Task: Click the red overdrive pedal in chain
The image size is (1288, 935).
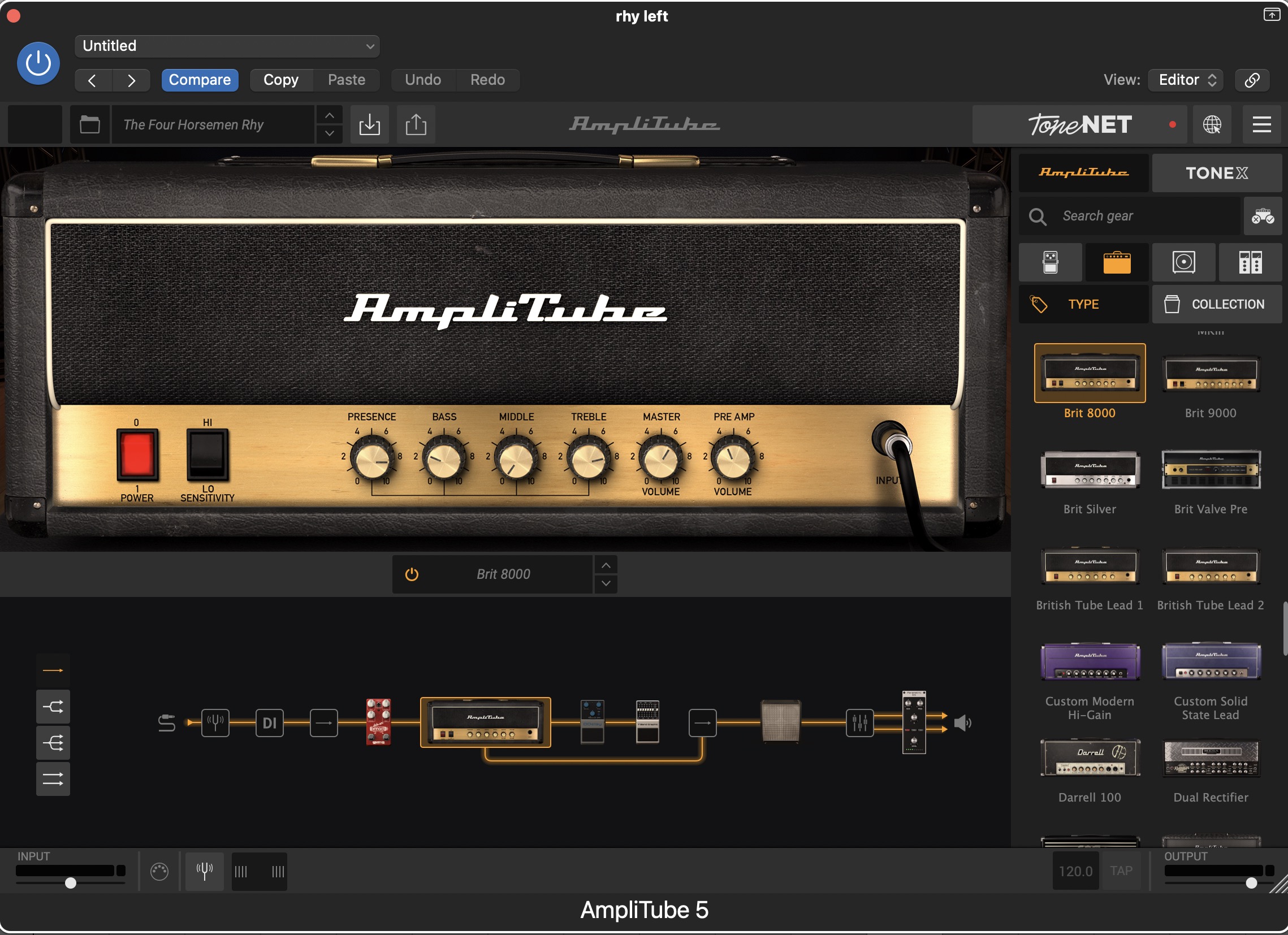Action: (x=378, y=721)
